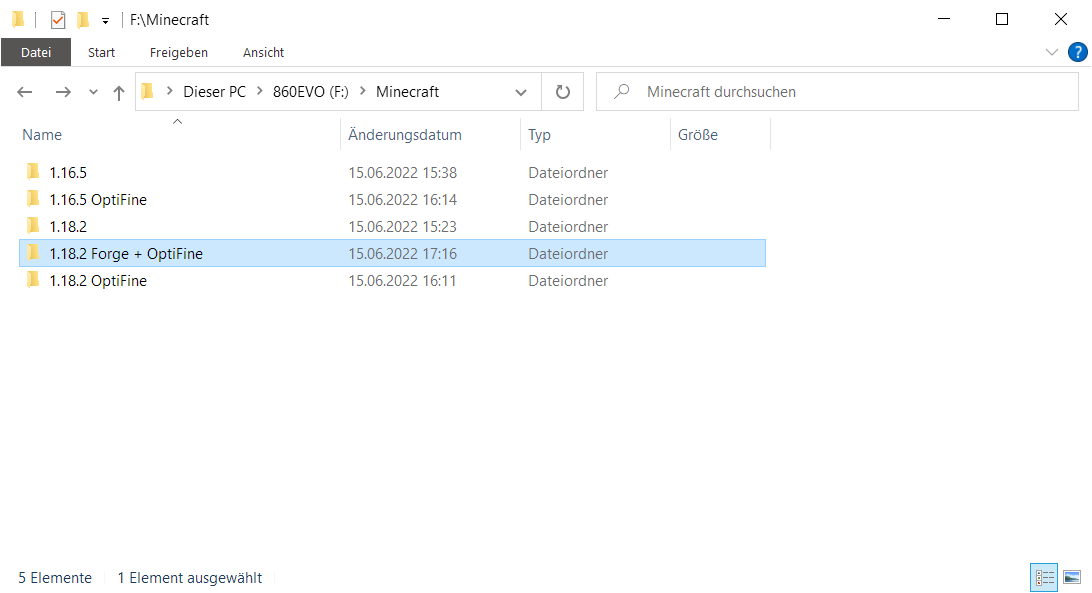Switch to the Freigeben ribbon tab
Viewport: 1092px width, 593px height.
pyautogui.click(x=178, y=52)
